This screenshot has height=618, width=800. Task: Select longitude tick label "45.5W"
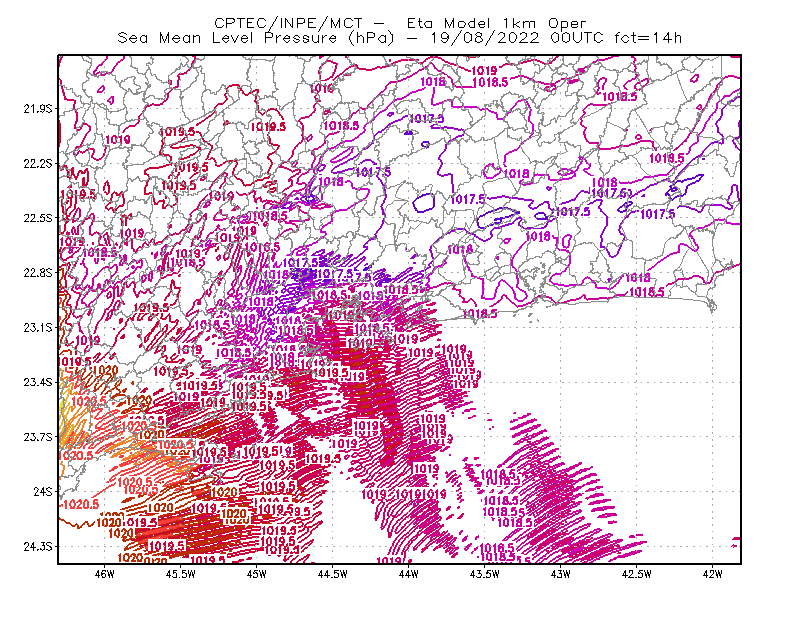click(x=181, y=574)
